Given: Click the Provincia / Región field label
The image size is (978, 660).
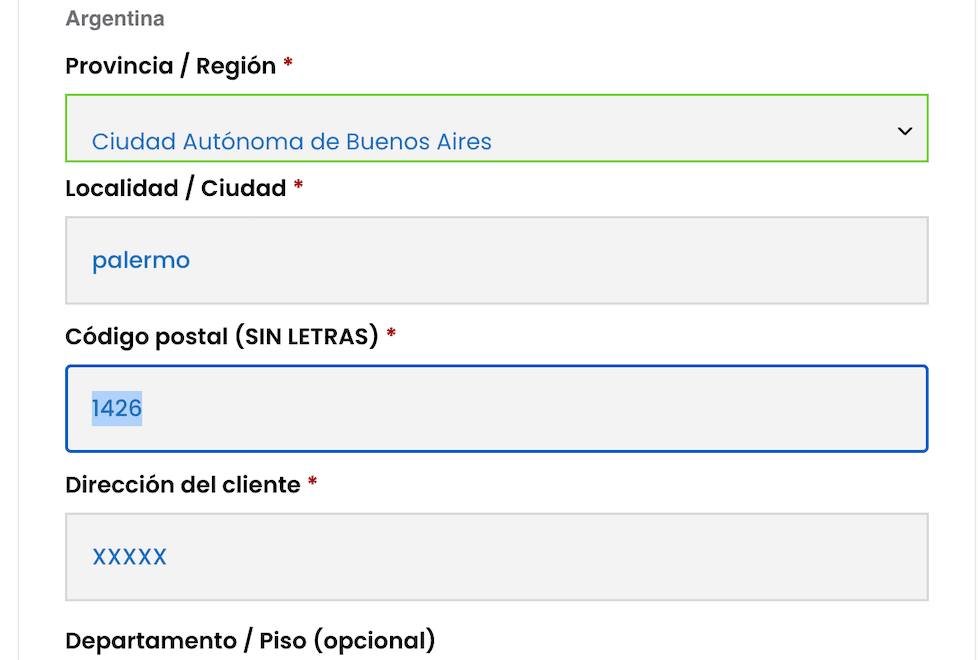Looking at the screenshot, I should 170,66.
